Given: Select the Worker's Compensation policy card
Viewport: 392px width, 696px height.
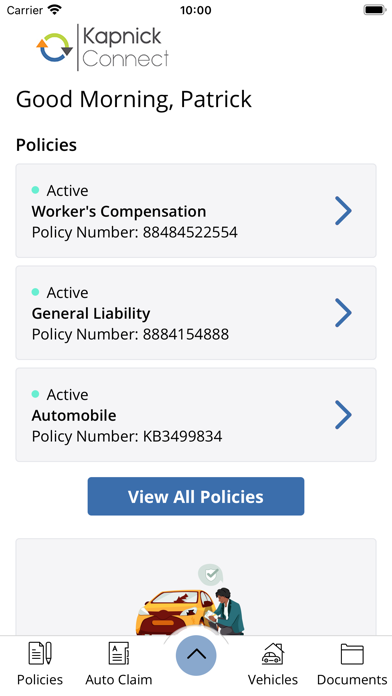Looking at the screenshot, I should [196, 211].
